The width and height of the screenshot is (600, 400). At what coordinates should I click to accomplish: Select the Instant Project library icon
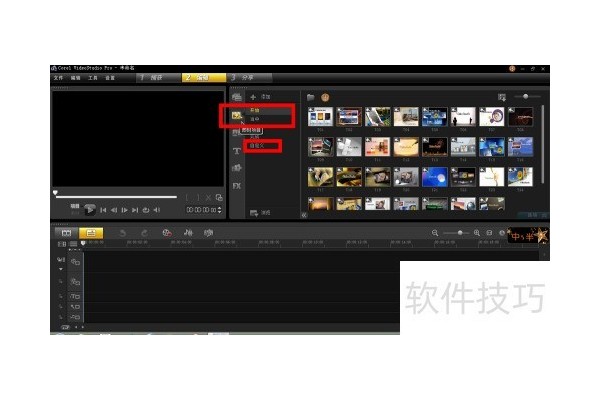(237, 115)
